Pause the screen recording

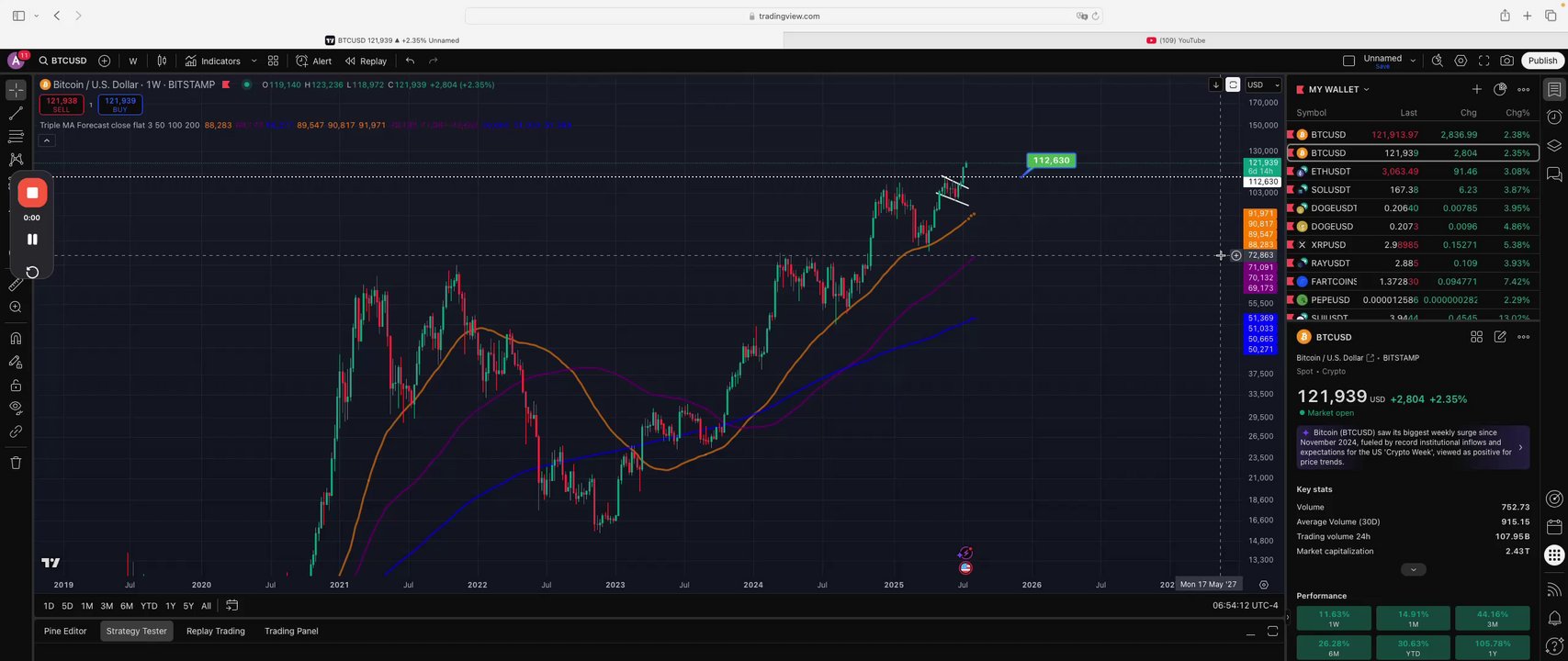32,240
